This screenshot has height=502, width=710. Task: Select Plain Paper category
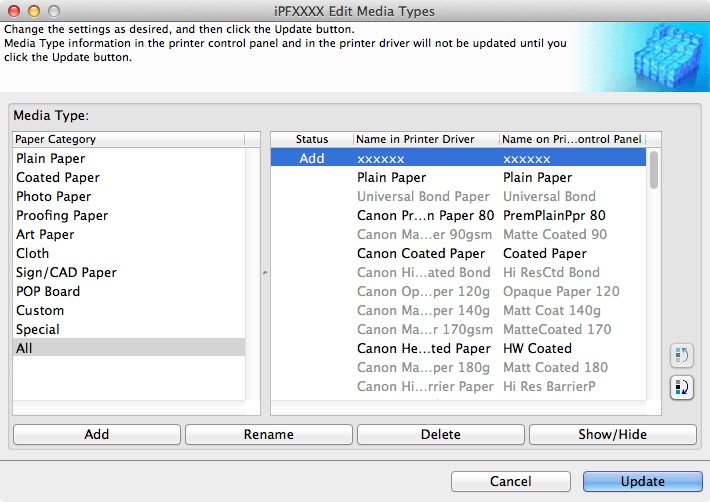[x=129, y=158]
